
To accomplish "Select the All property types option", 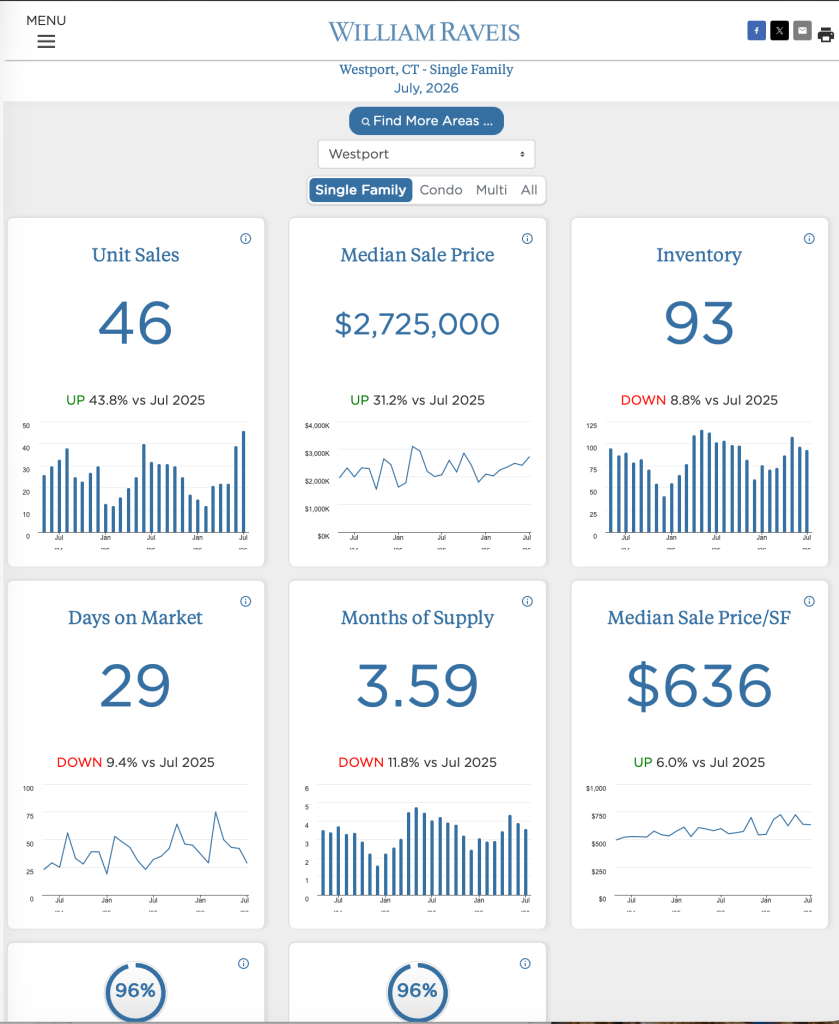I will coord(529,190).
